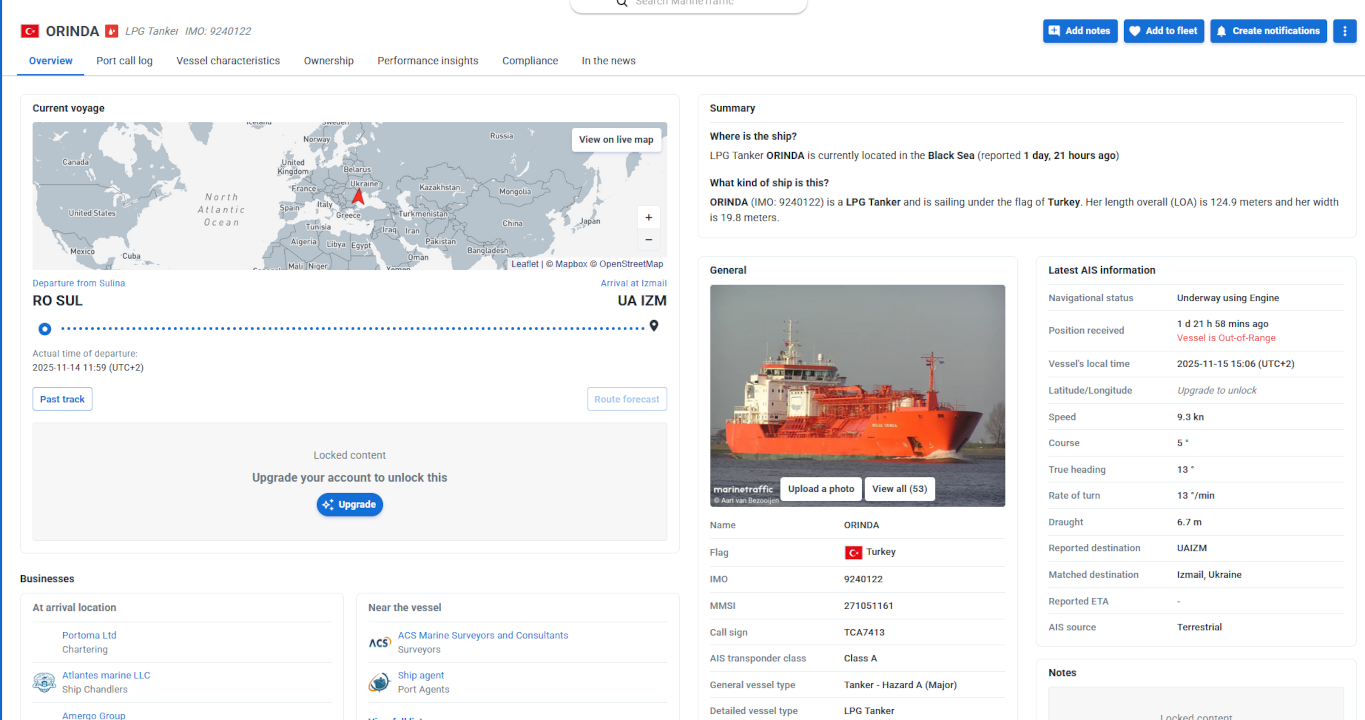Click the Add notes button
The width and height of the screenshot is (1365, 720).
click(x=1079, y=31)
